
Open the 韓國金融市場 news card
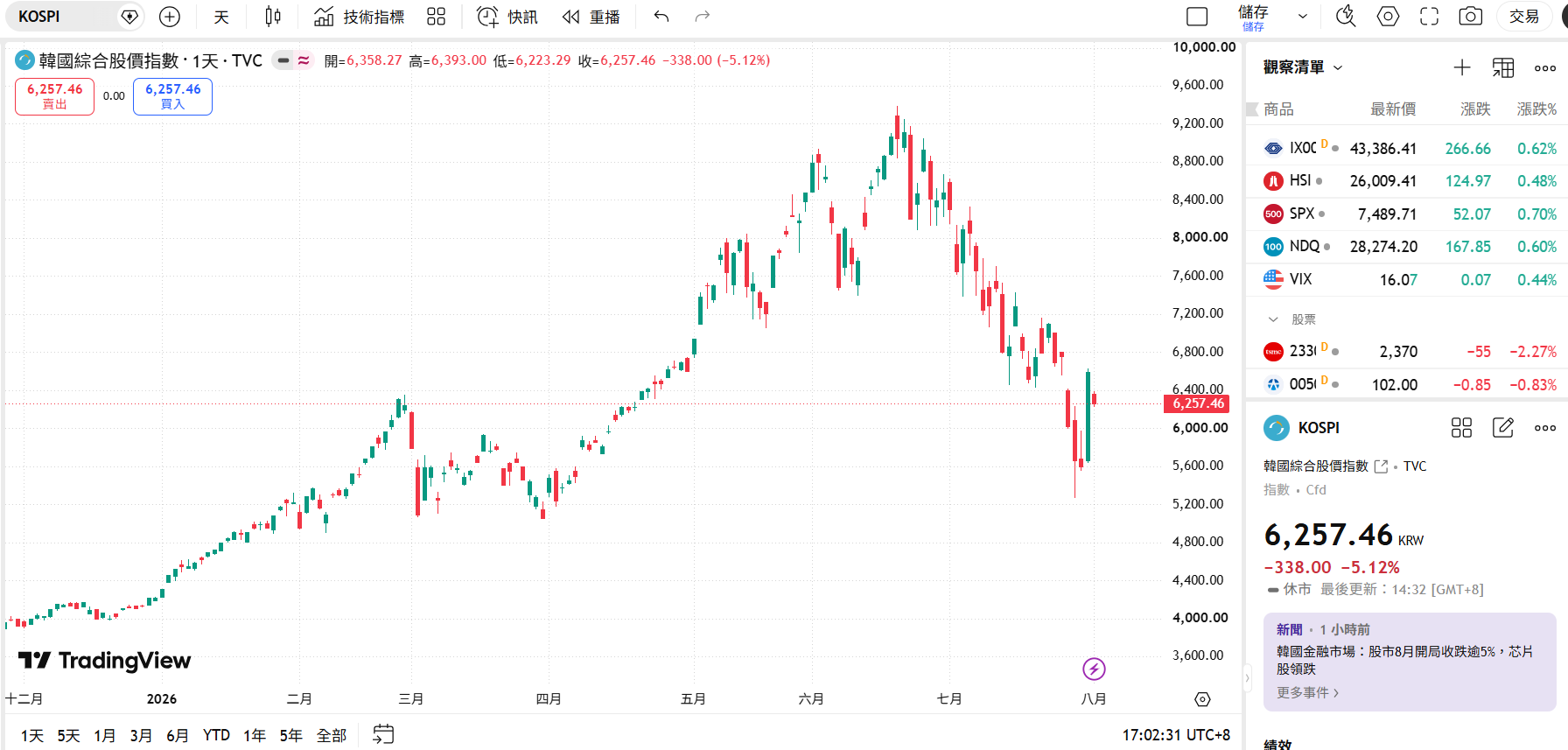coord(1410,662)
